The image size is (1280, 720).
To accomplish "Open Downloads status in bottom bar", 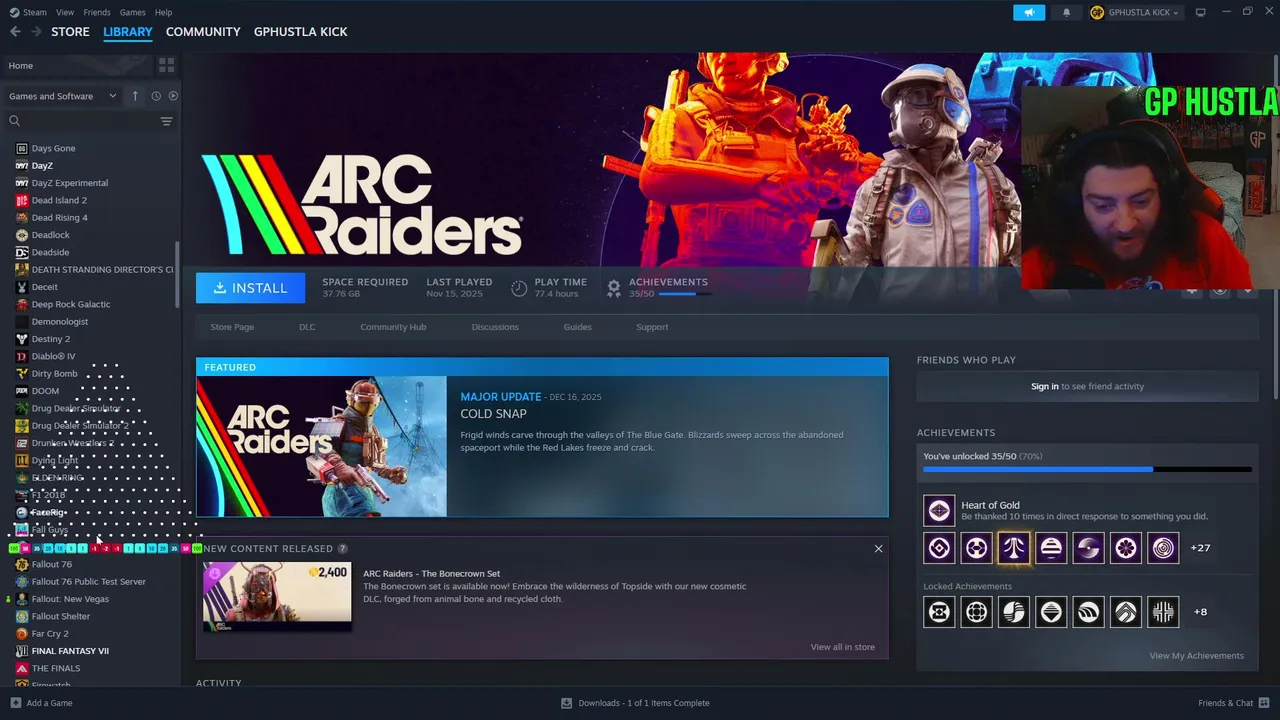I will 635,703.
